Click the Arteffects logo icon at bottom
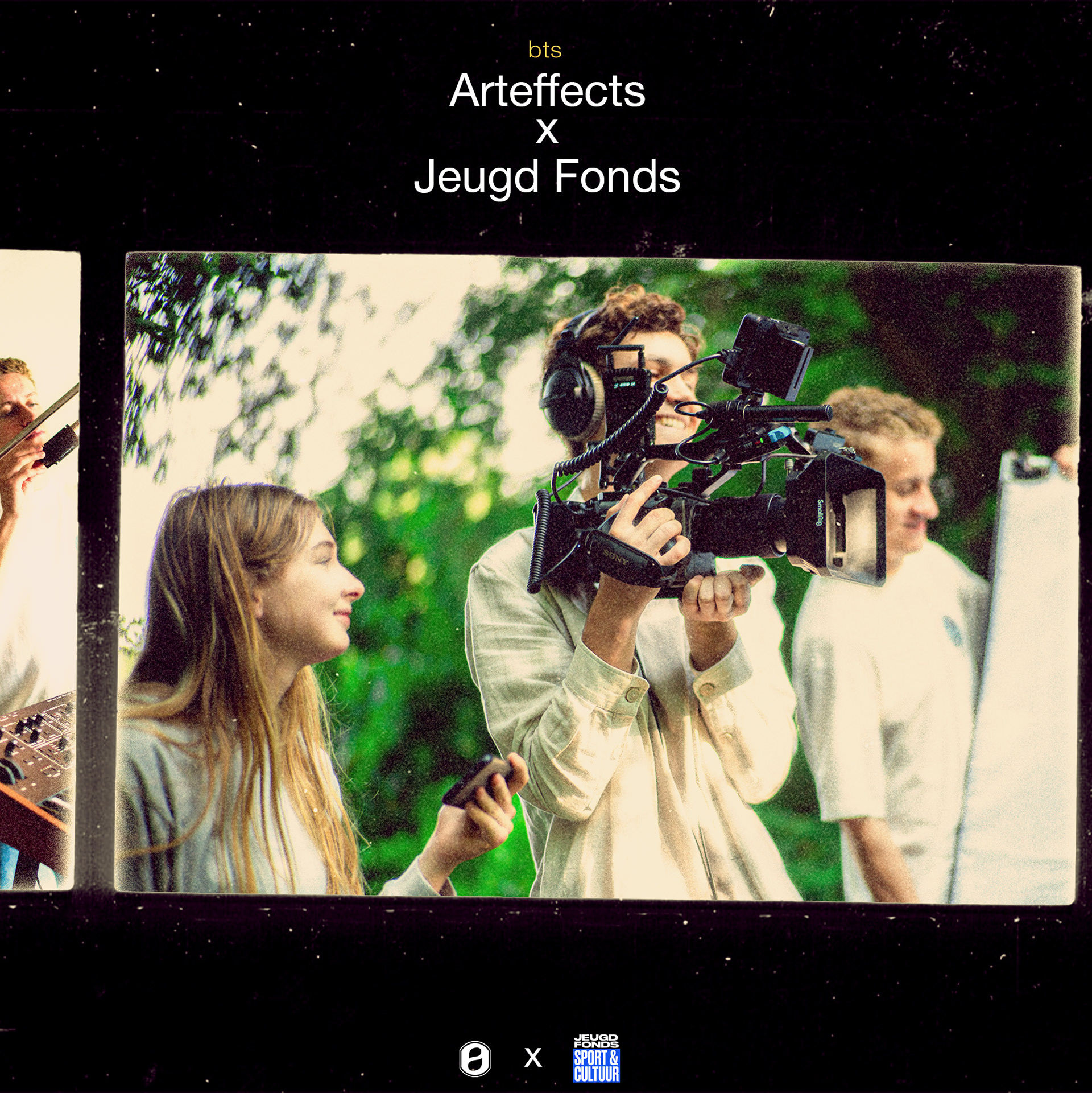Screen dimensions: 1092x1093 pyautogui.click(x=474, y=1059)
